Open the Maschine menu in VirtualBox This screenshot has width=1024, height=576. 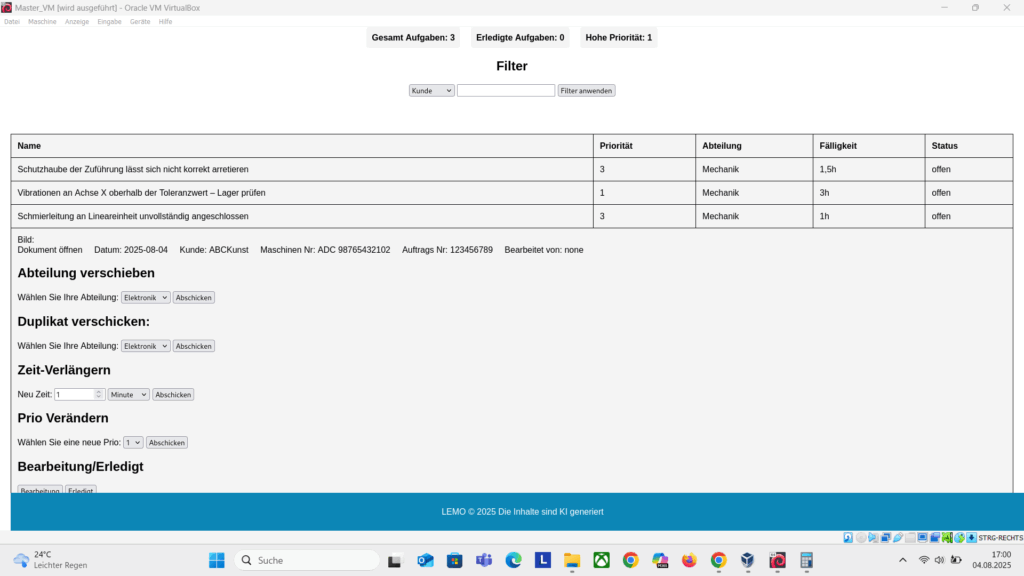pos(42,21)
